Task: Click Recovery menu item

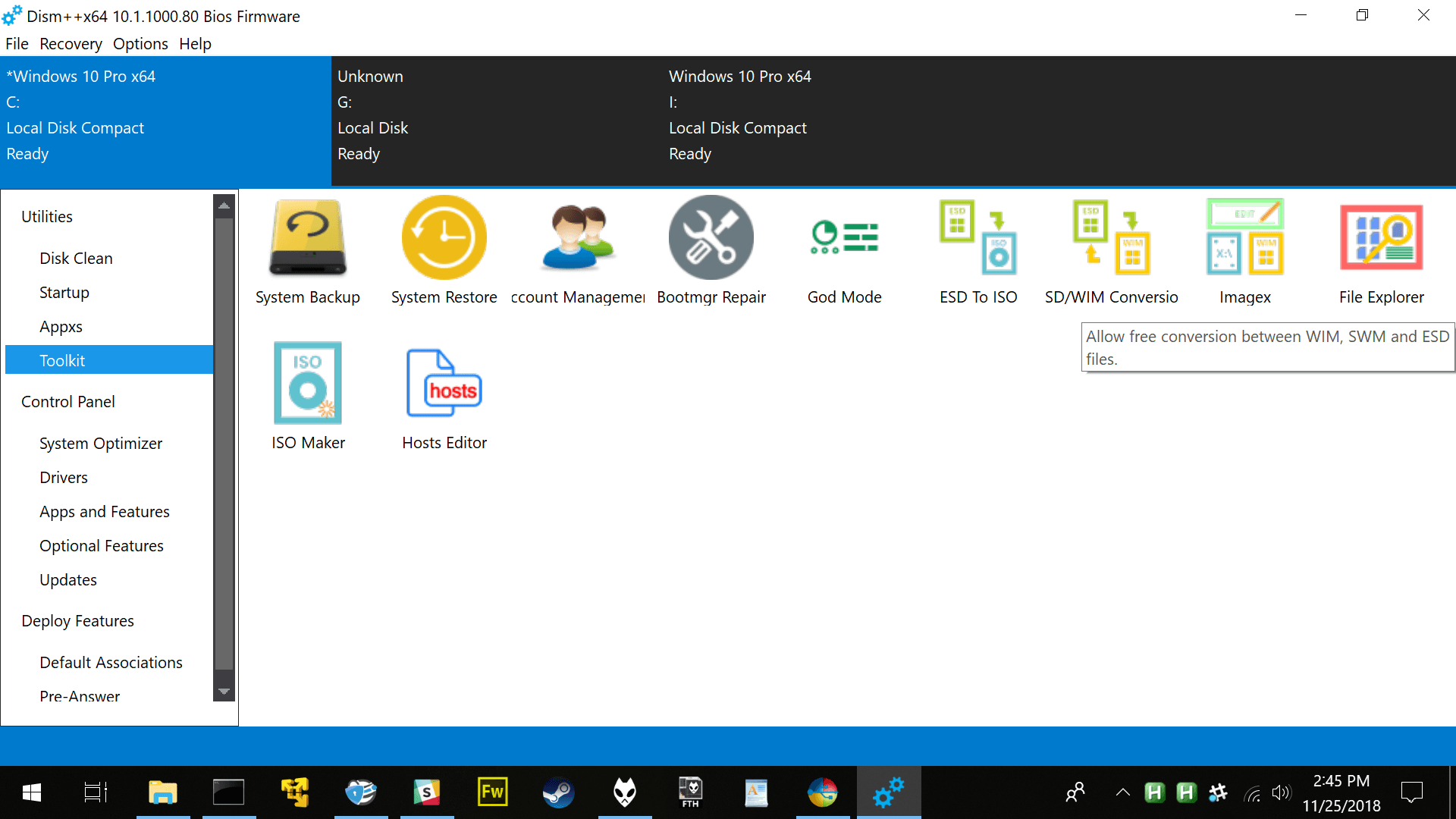Action: tap(69, 44)
